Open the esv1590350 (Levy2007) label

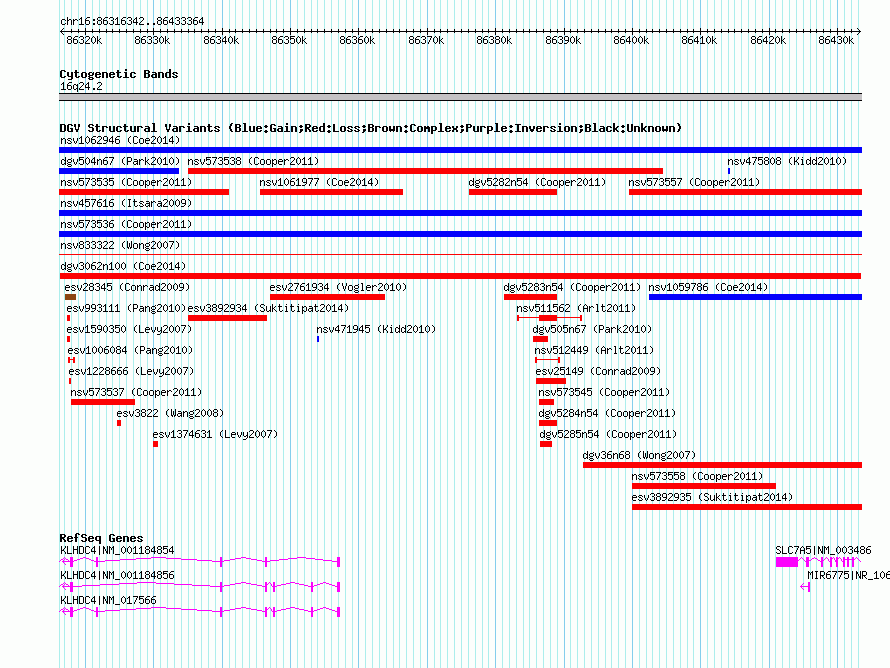coord(129,329)
